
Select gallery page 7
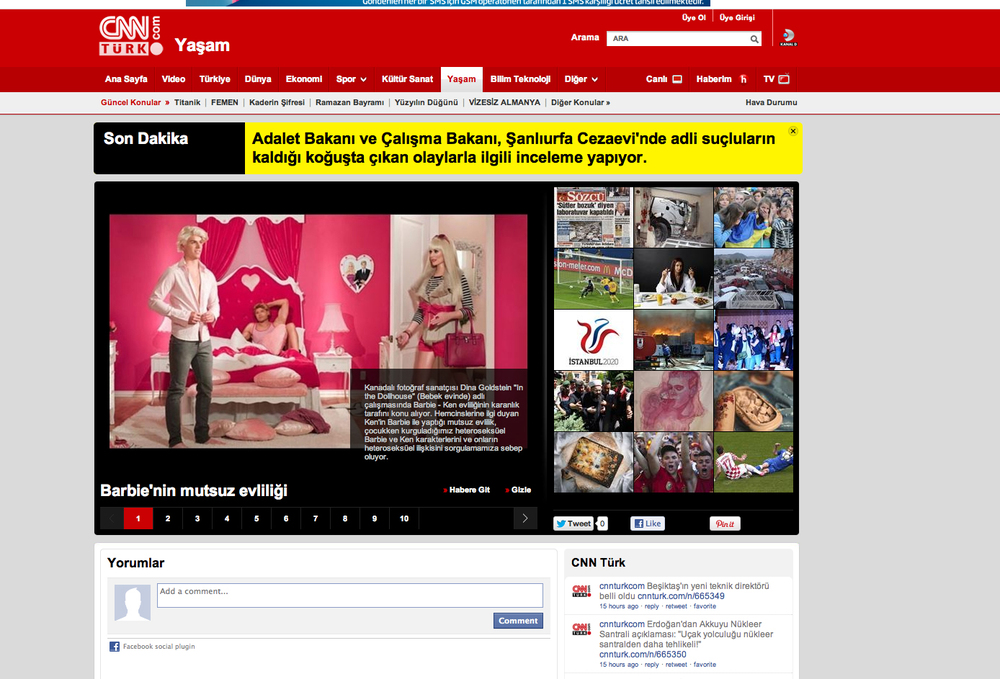(315, 518)
